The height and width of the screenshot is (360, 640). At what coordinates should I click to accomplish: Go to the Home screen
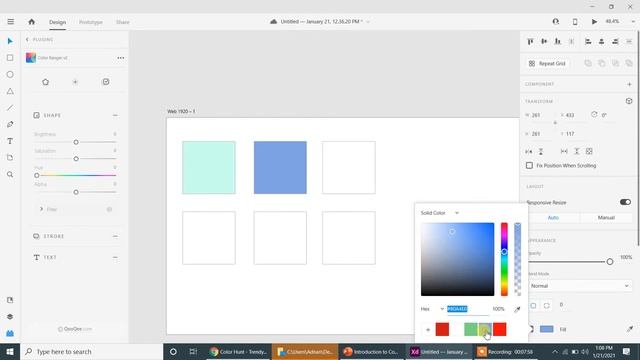pos(31,22)
